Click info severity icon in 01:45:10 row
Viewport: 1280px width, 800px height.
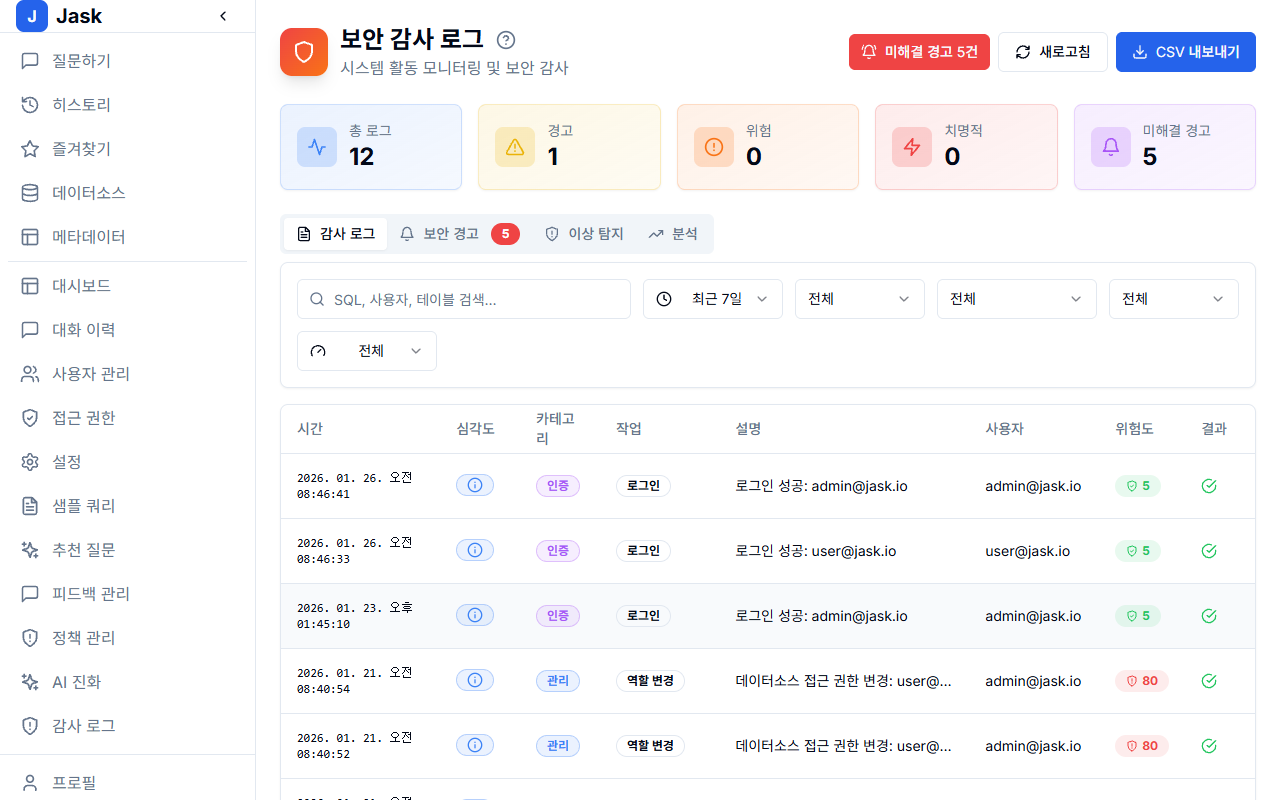475,616
